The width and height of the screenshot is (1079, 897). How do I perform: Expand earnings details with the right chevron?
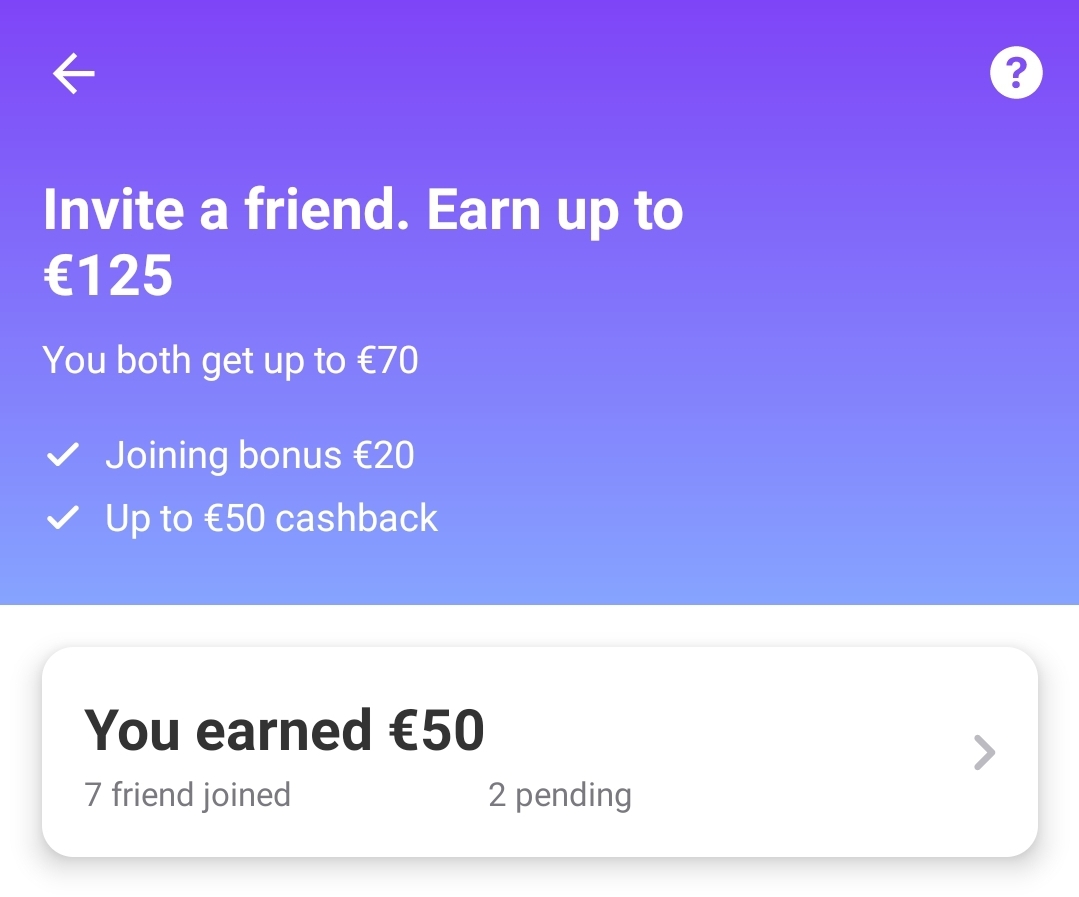(x=984, y=753)
